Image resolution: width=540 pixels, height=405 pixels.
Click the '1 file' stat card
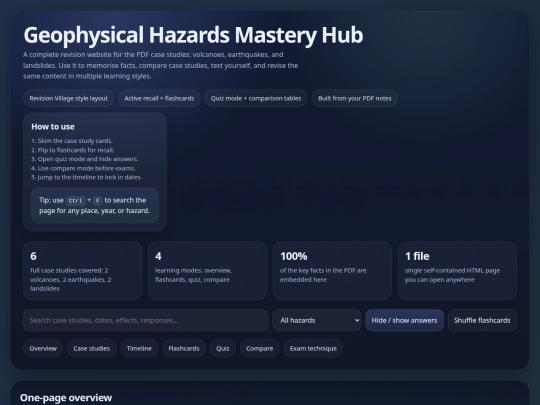pos(457,271)
